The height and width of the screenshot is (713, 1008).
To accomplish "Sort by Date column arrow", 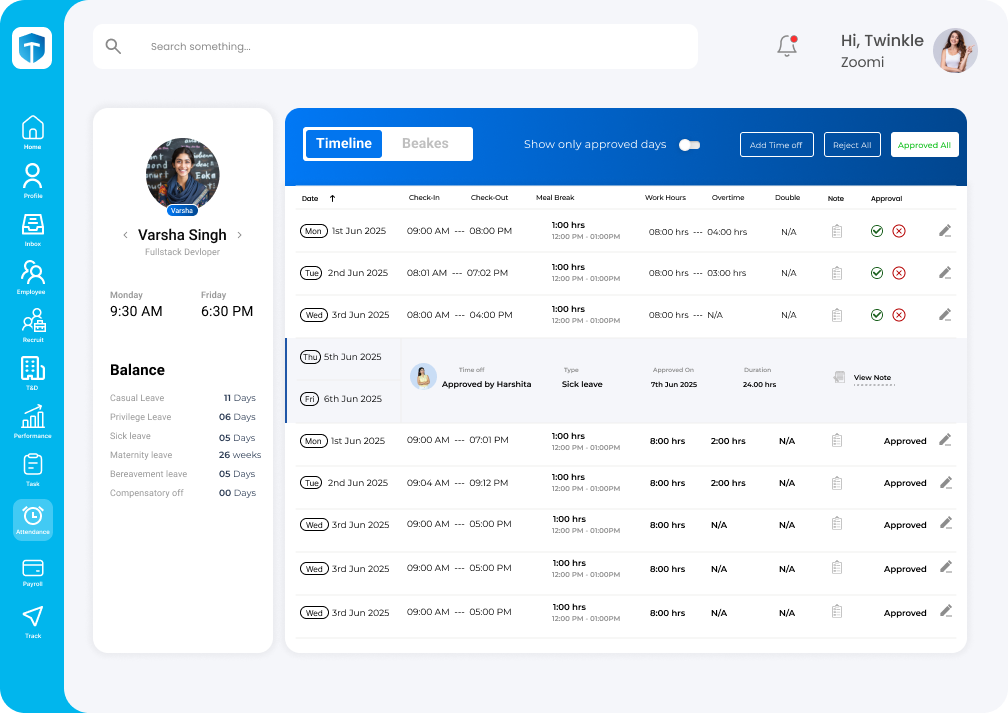I will [332, 198].
